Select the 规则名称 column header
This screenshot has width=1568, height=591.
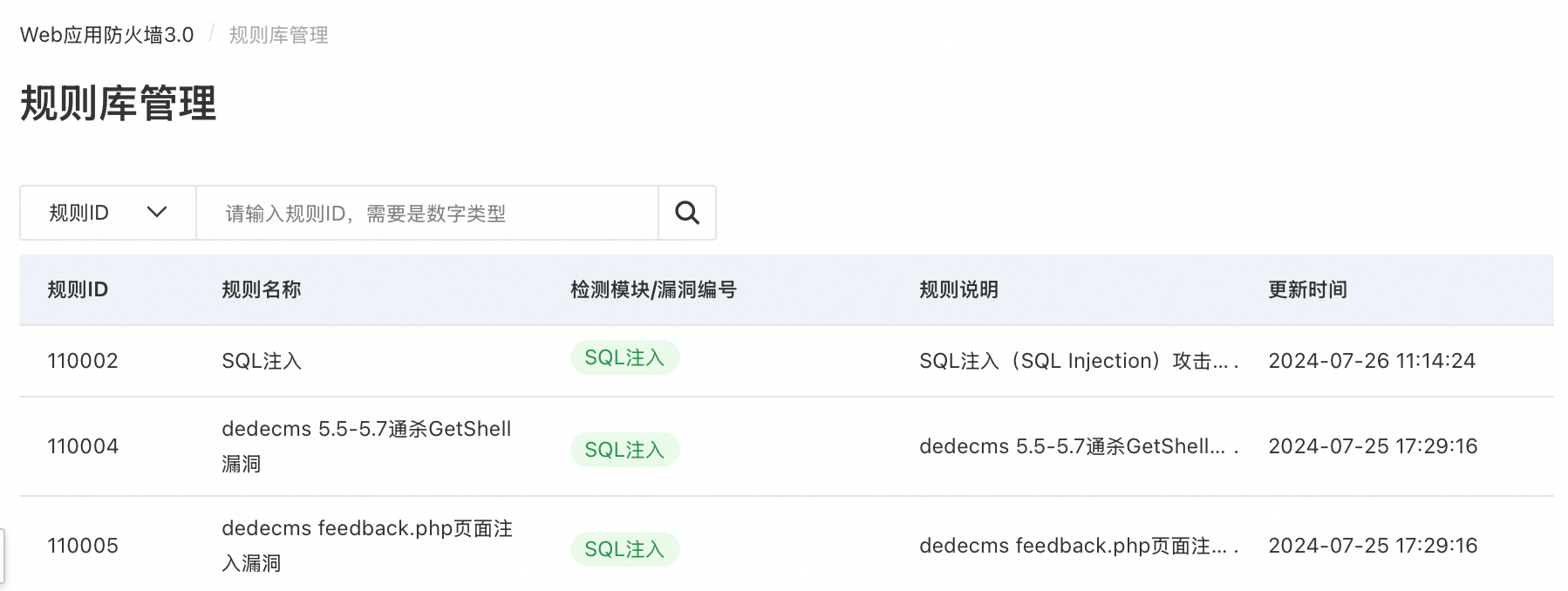[x=262, y=289]
